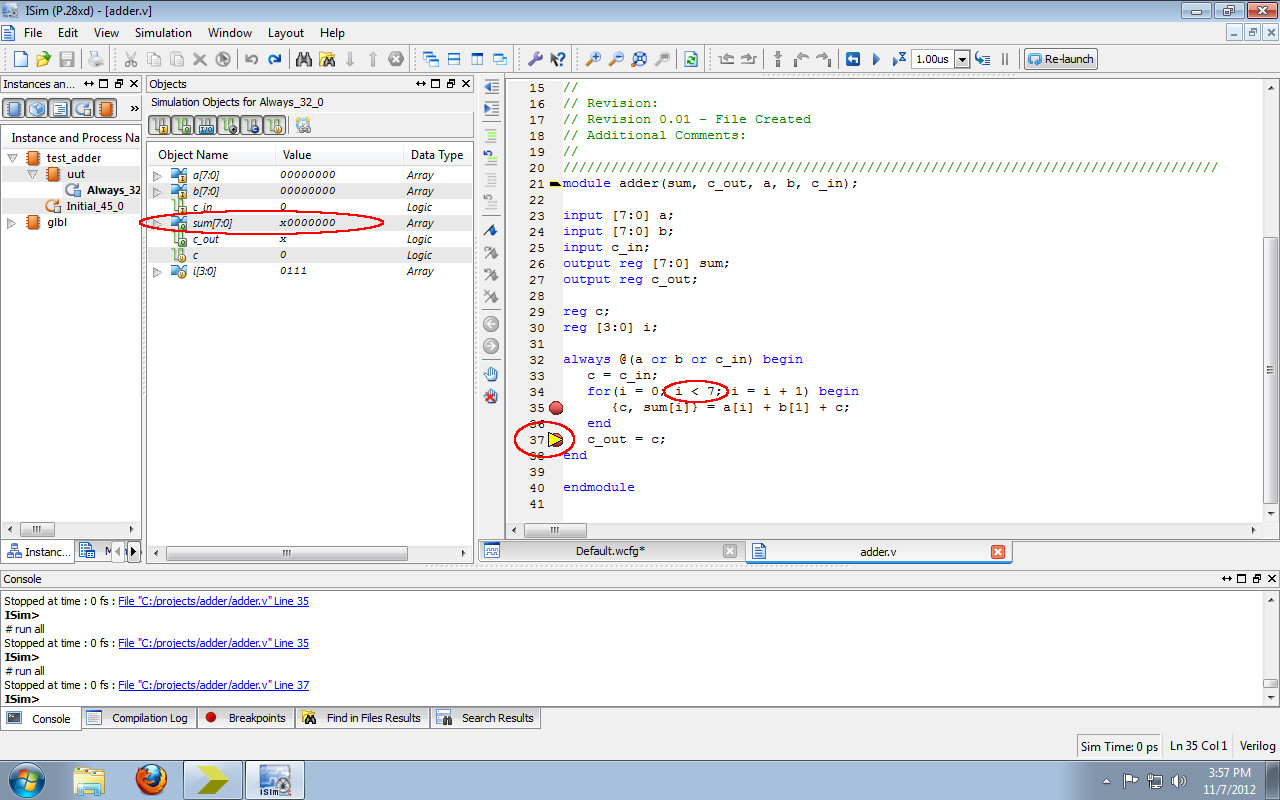Click the breakpoint marker on line 35
The height and width of the screenshot is (800, 1280).
(x=556, y=407)
